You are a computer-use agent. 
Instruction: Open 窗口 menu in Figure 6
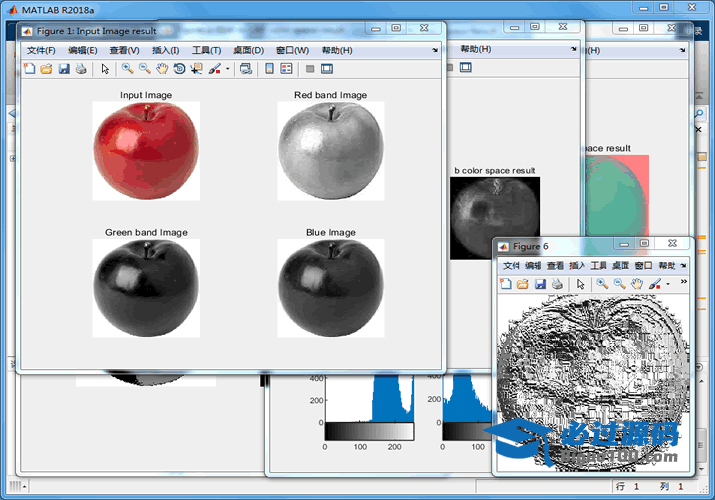pos(643,265)
